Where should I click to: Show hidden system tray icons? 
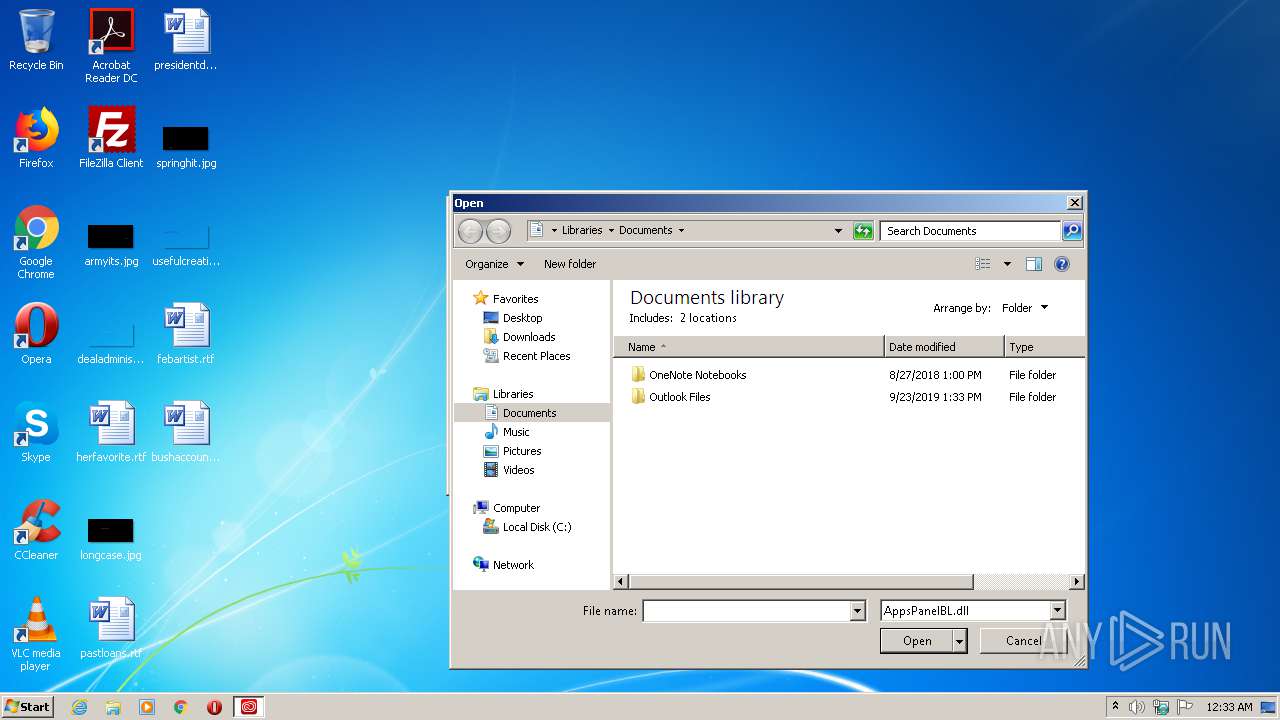point(1115,707)
